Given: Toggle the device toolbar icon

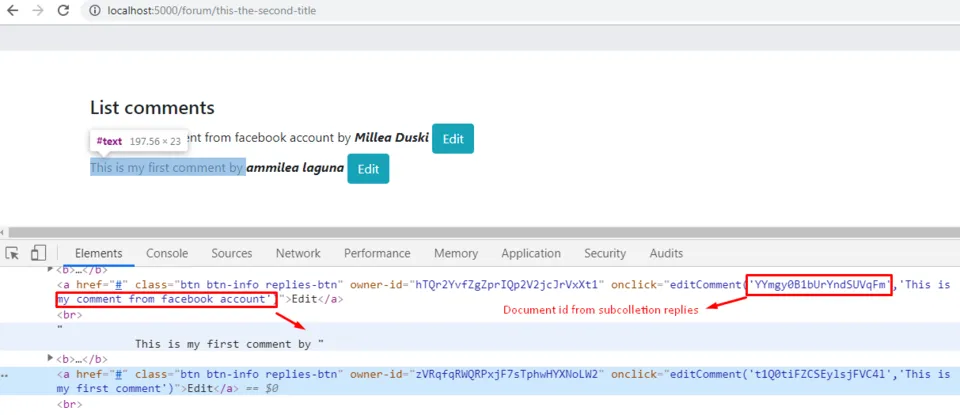Looking at the screenshot, I should click(x=39, y=253).
